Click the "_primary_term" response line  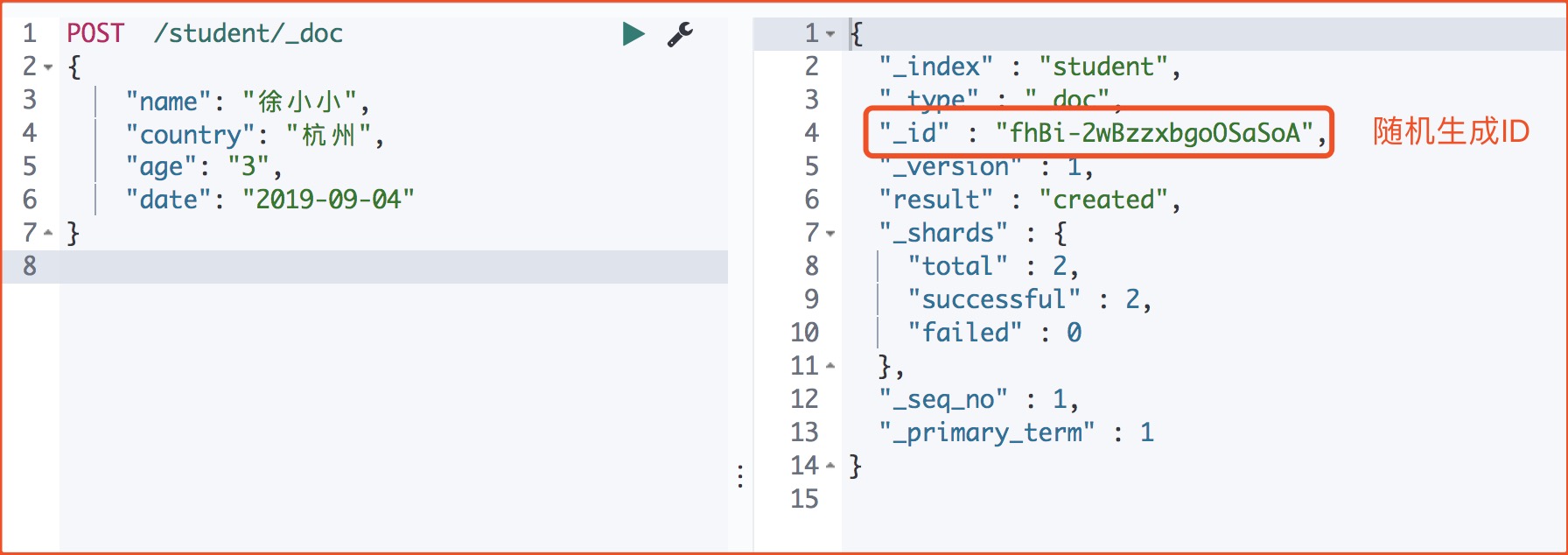coord(1015,432)
